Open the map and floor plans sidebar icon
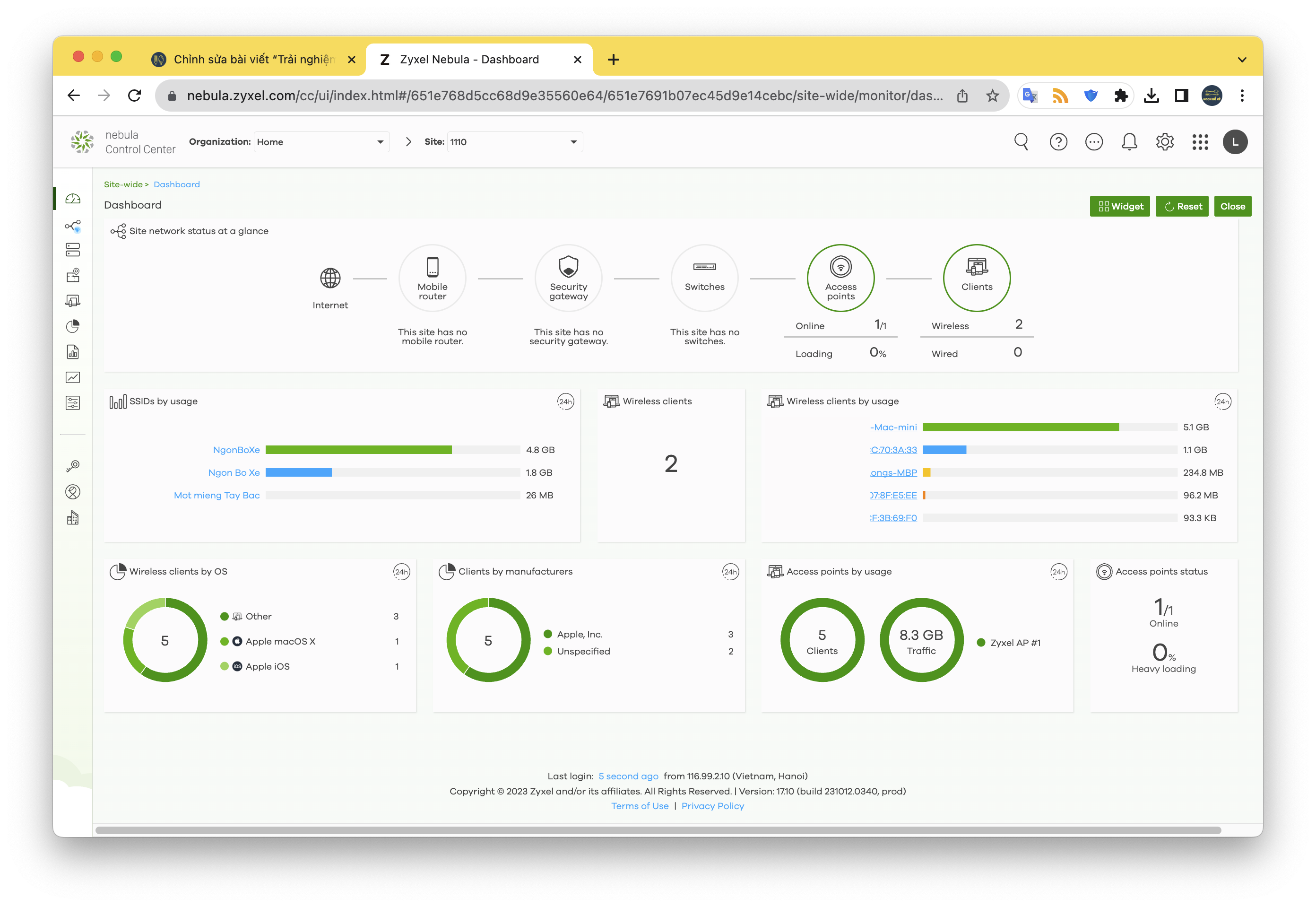 (x=73, y=276)
